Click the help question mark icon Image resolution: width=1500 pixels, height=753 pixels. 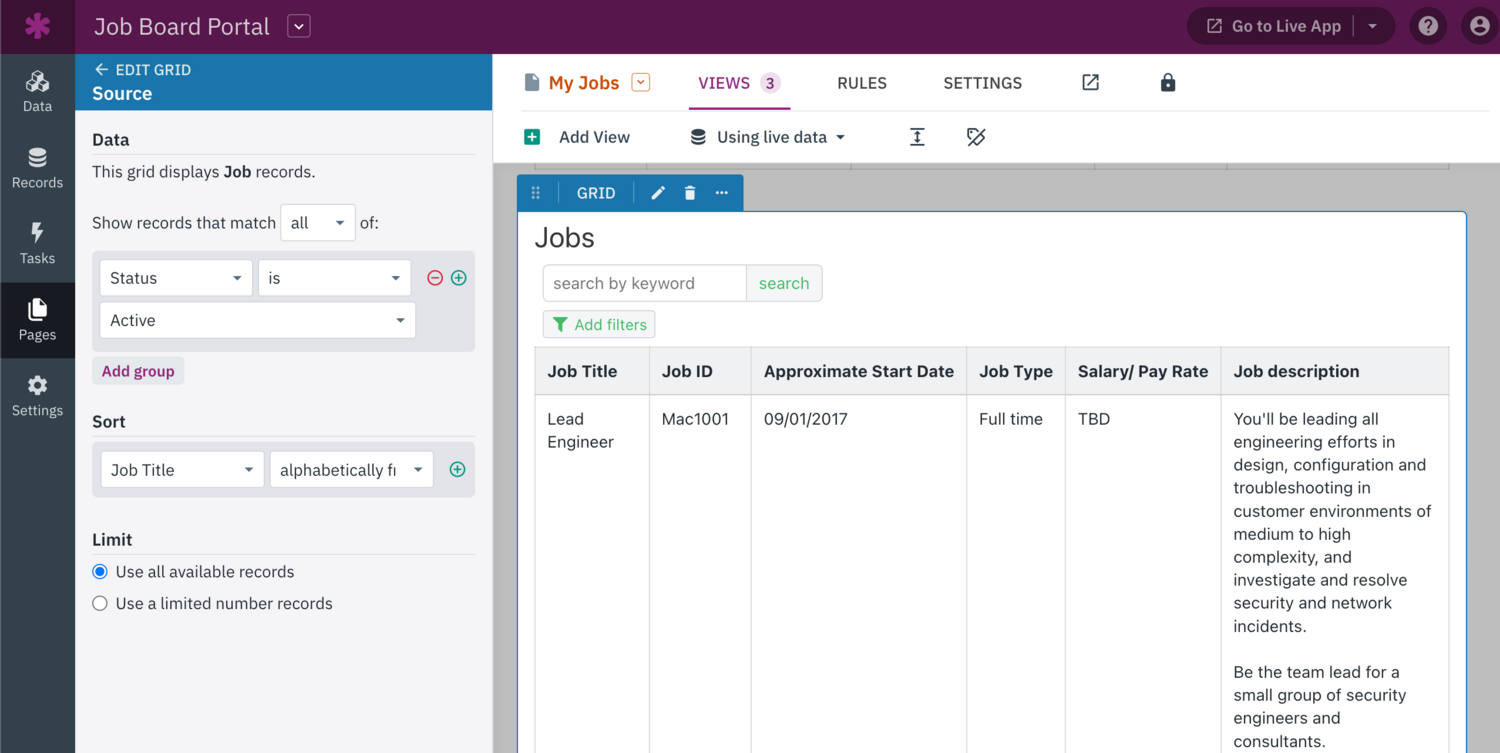point(1428,26)
